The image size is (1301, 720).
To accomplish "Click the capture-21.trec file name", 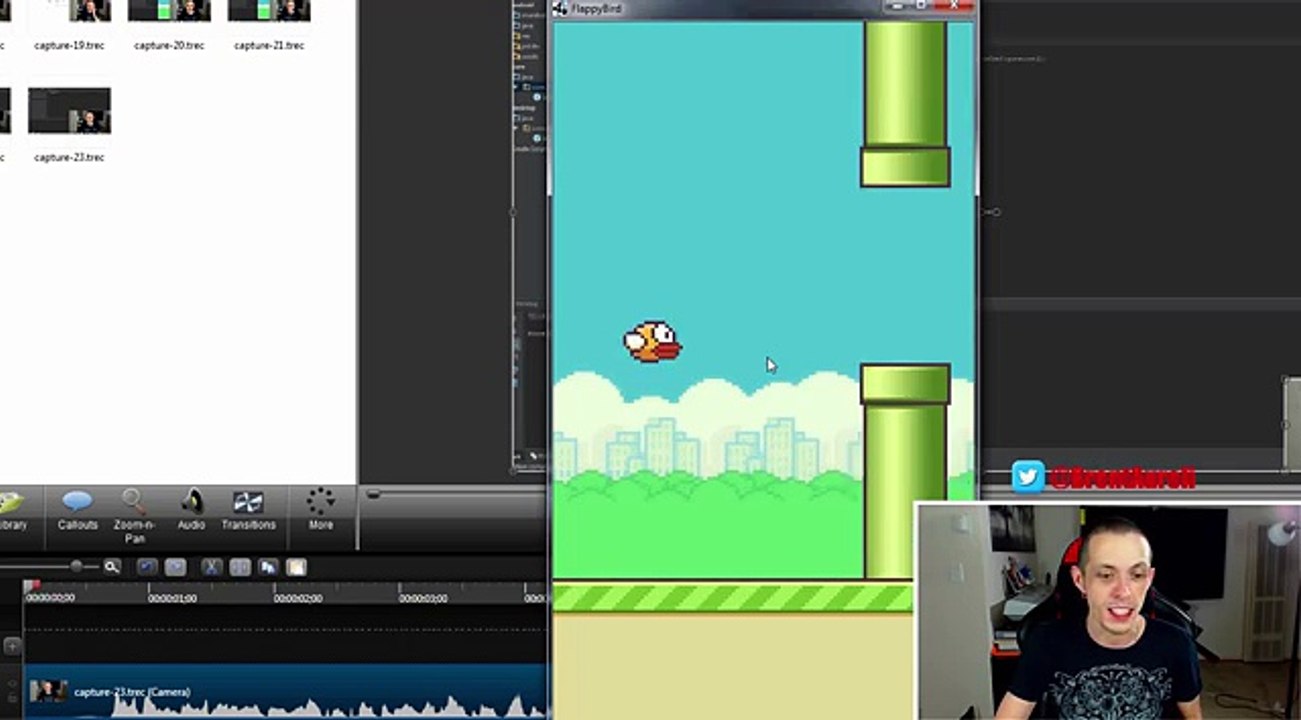I will click(x=269, y=45).
